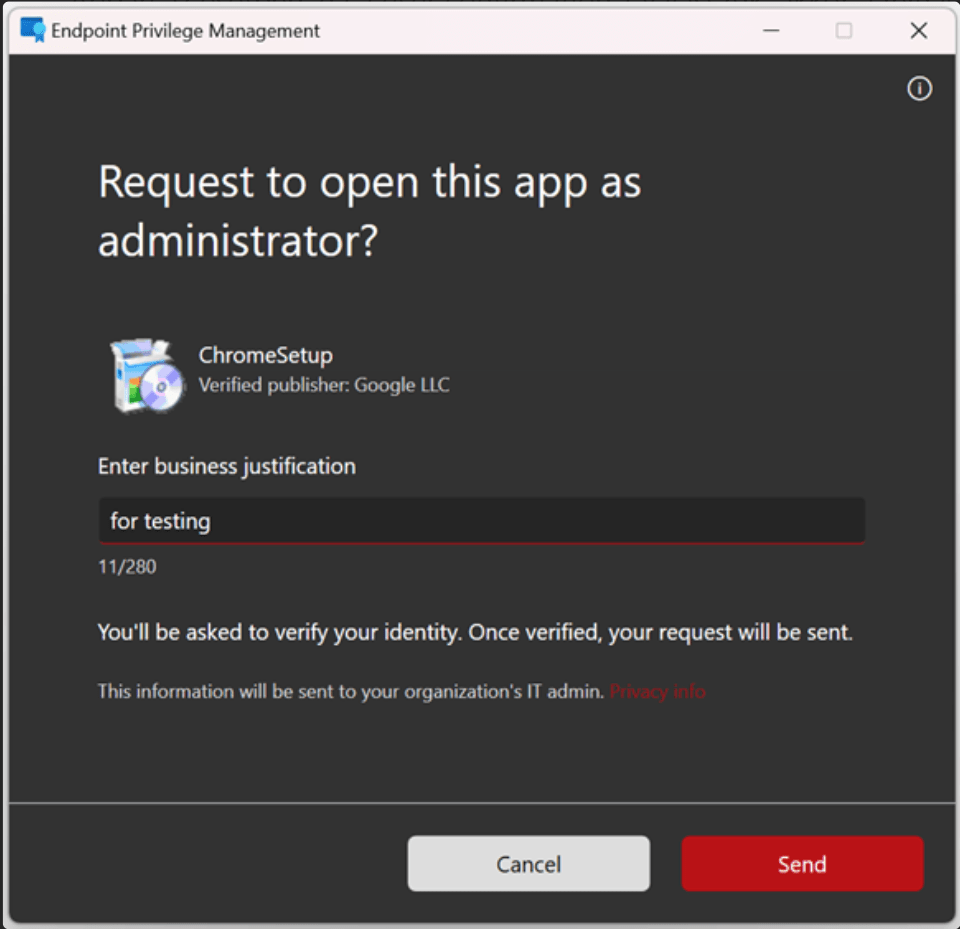Minimize the Endpoint Privilege Management window
Screen dimensions: 960x929
(771, 30)
